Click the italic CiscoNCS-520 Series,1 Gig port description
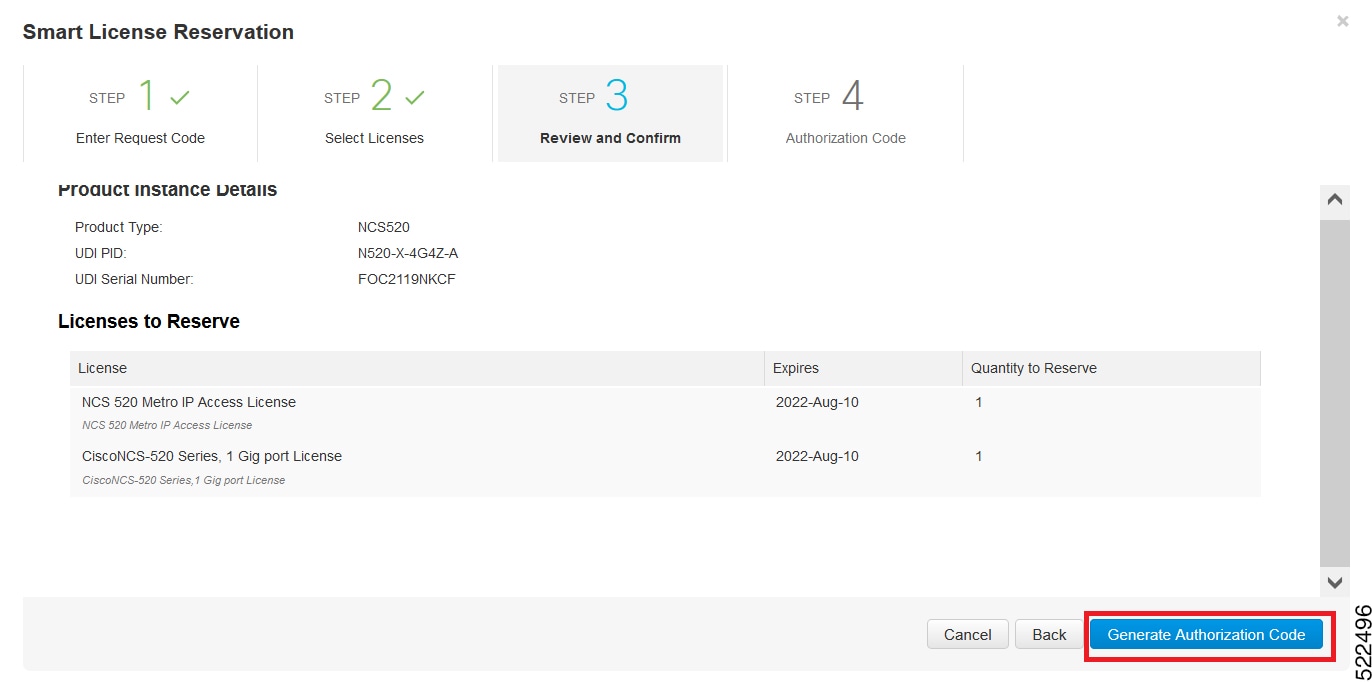The height and width of the screenshot is (682, 1372). tap(184, 480)
